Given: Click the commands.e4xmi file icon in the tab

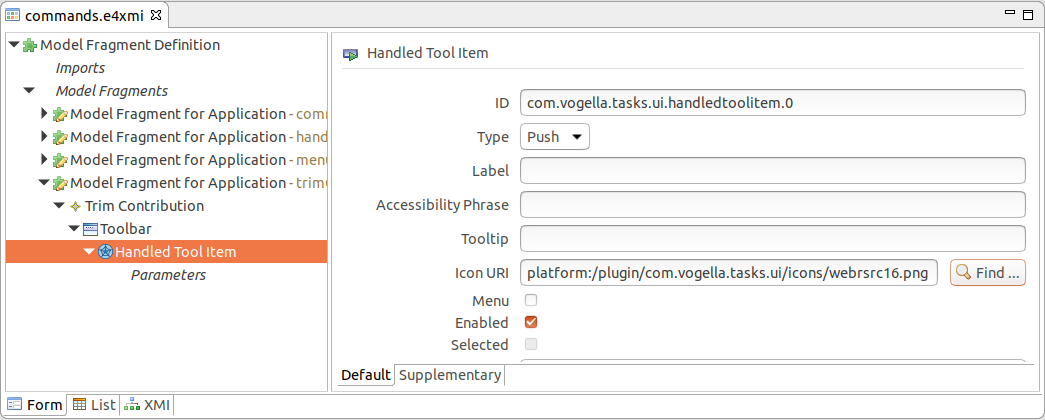Looking at the screenshot, I should [13, 15].
